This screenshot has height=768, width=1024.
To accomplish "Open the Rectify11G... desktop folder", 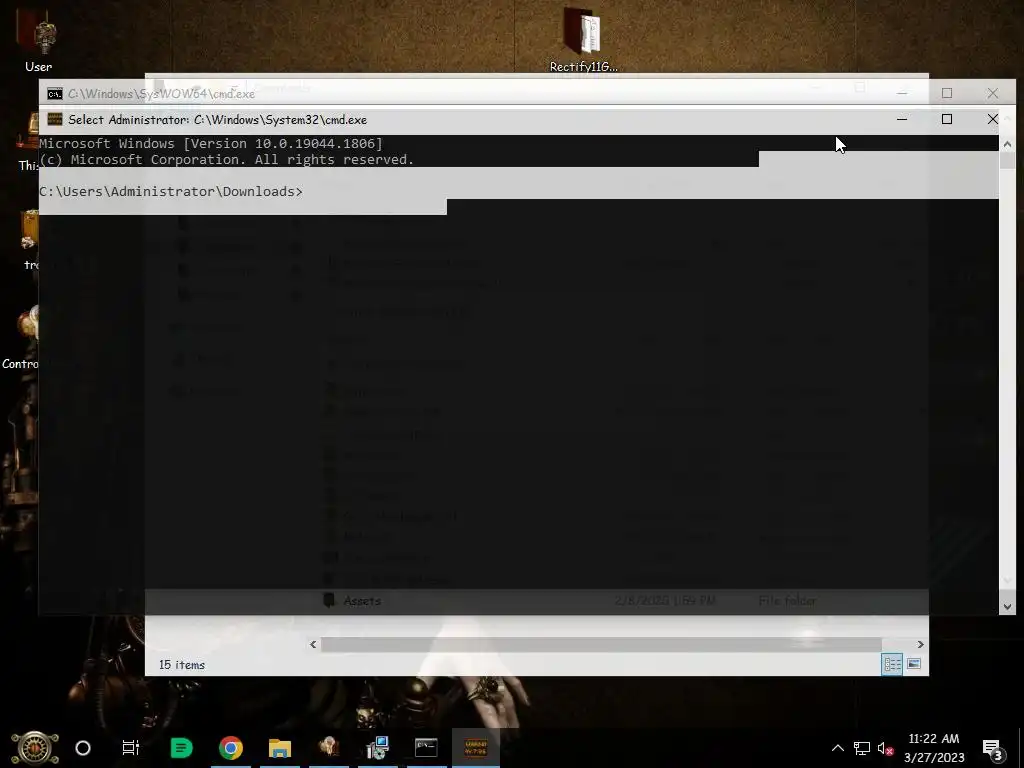I will tap(583, 39).
